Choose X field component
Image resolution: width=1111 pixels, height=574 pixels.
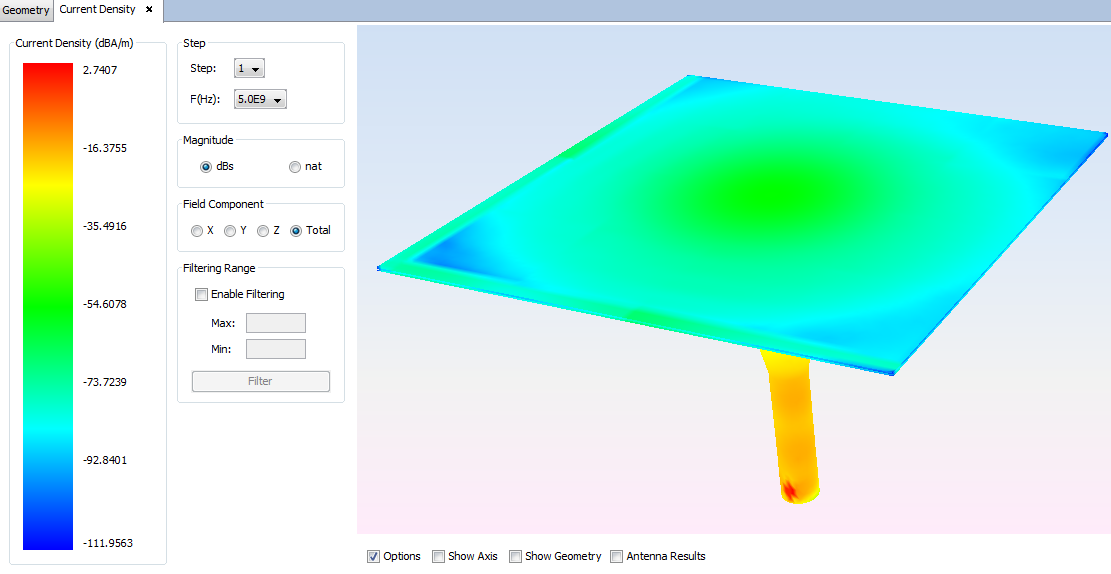coord(197,231)
